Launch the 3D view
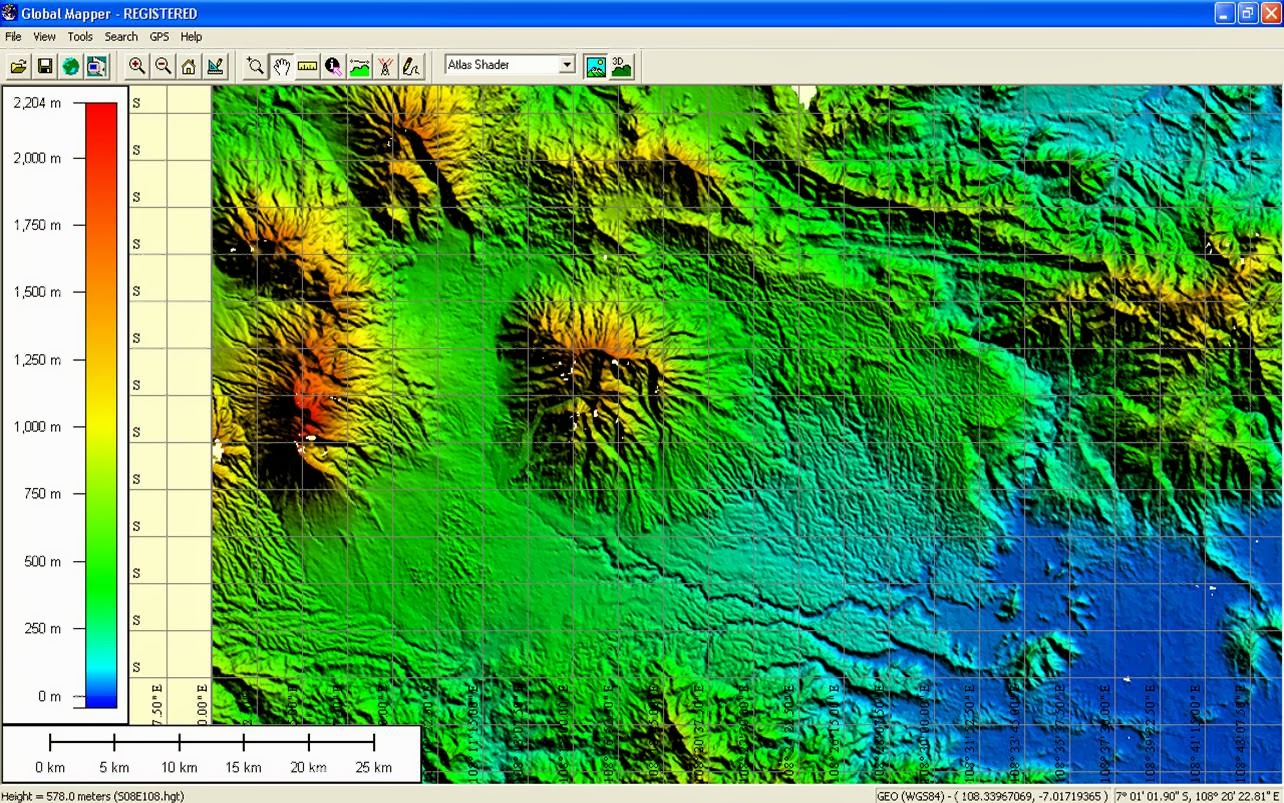Screen dimensions: 1284x803 click(x=621, y=66)
